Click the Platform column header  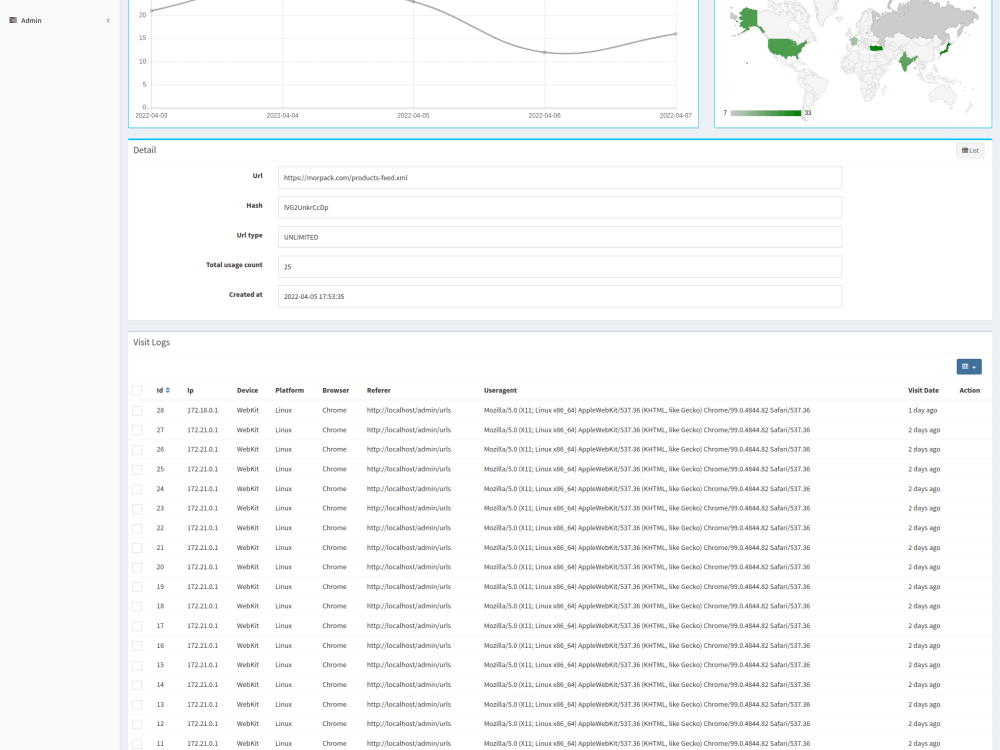(290, 390)
